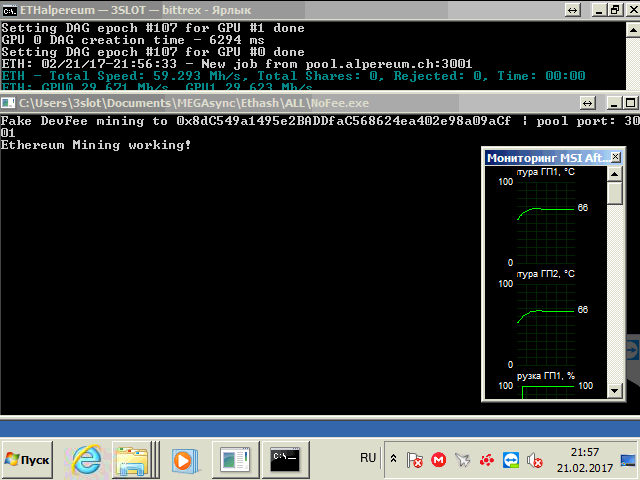Click the GPU2 temperature graph
Viewport: 640px width, 480px height.
coord(546,325)
